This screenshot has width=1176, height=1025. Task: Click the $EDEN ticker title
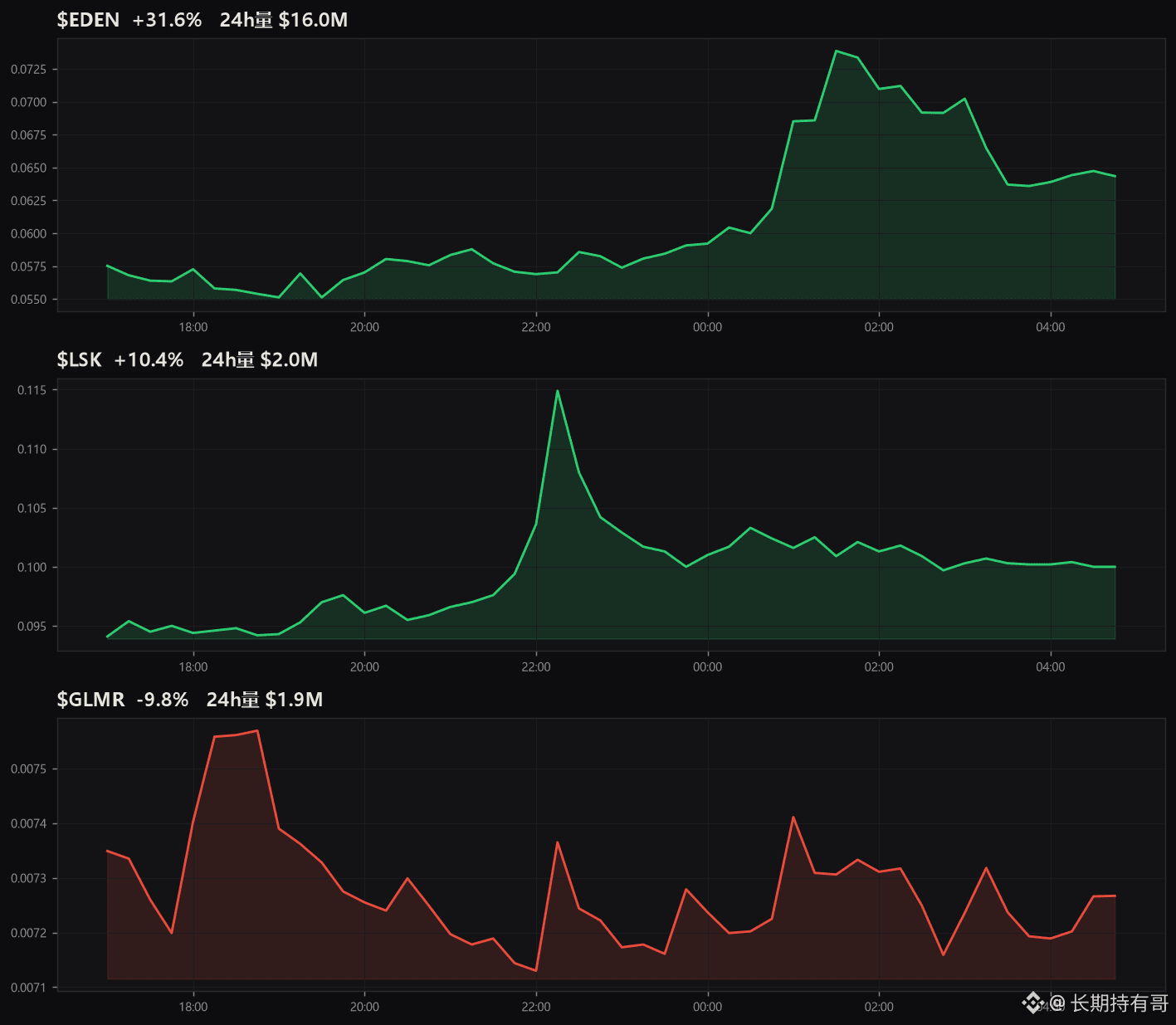(x=88, y=20)
